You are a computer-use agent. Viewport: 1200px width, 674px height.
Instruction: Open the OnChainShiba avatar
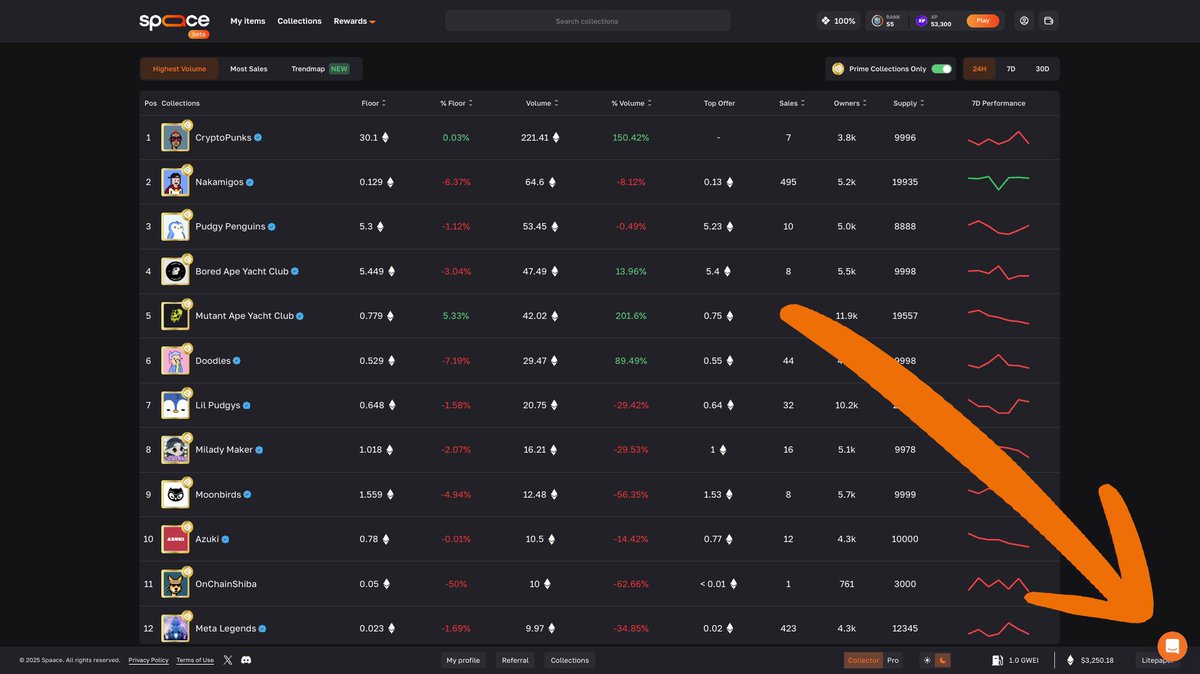(175, 584)
